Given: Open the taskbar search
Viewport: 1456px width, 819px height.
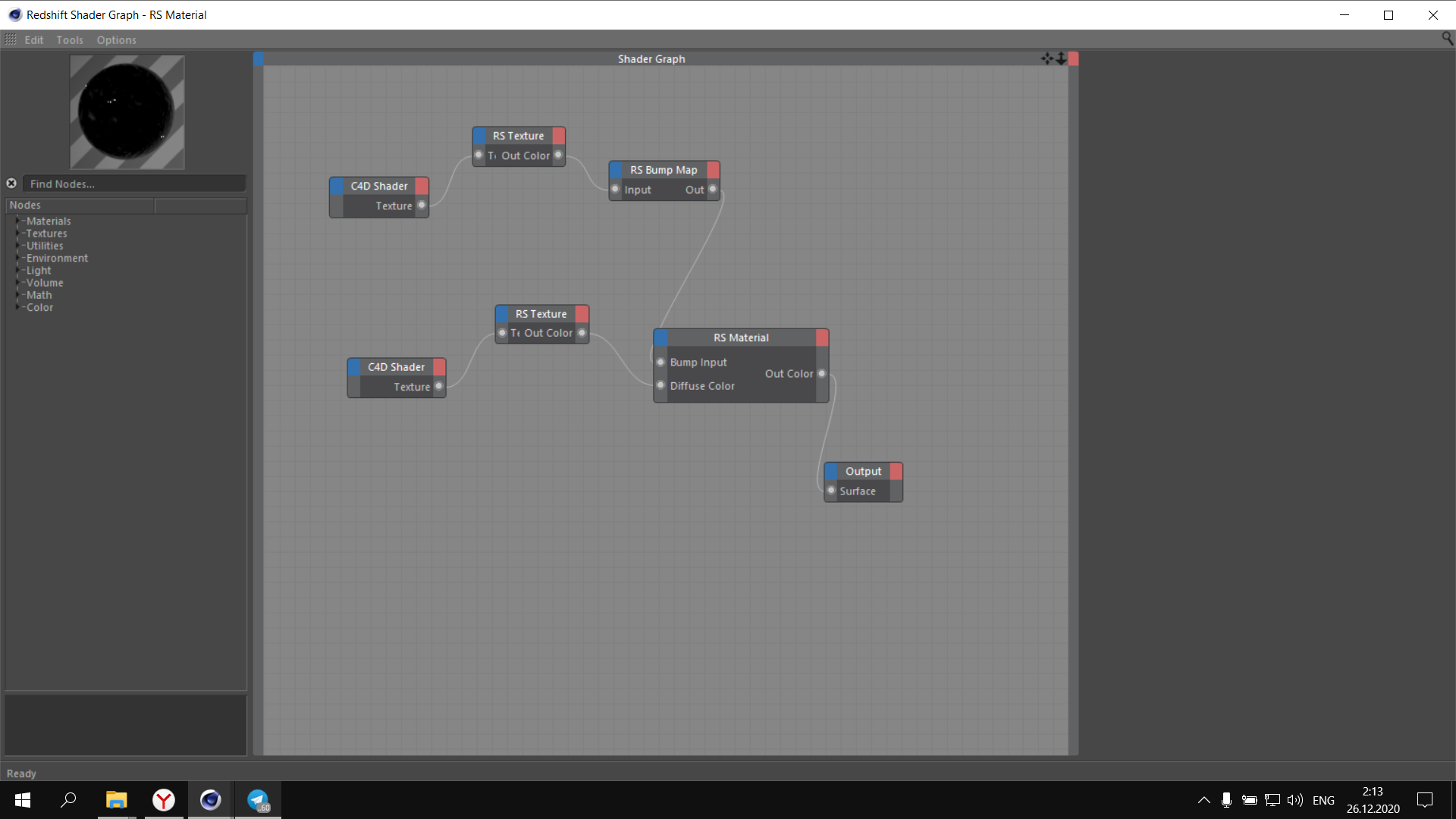Looking at the screenshot, I should point(68,800).
